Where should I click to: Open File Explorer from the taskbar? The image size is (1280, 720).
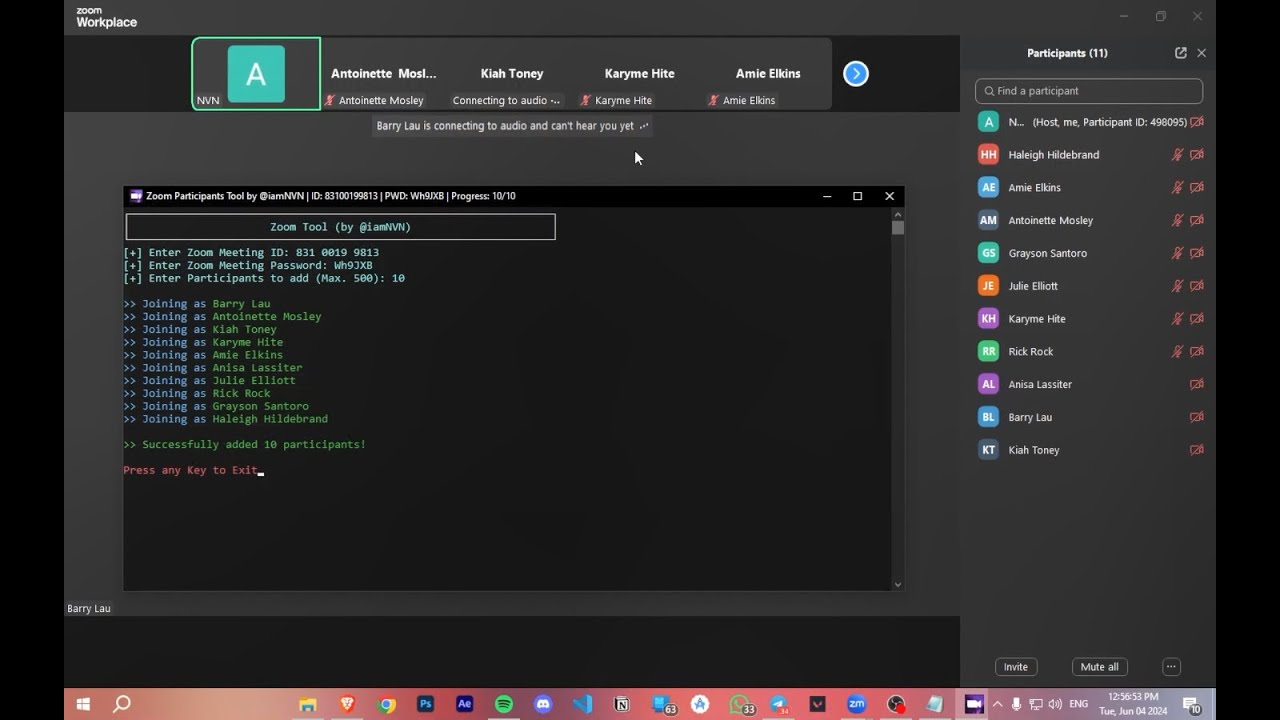tap(308, 704)
